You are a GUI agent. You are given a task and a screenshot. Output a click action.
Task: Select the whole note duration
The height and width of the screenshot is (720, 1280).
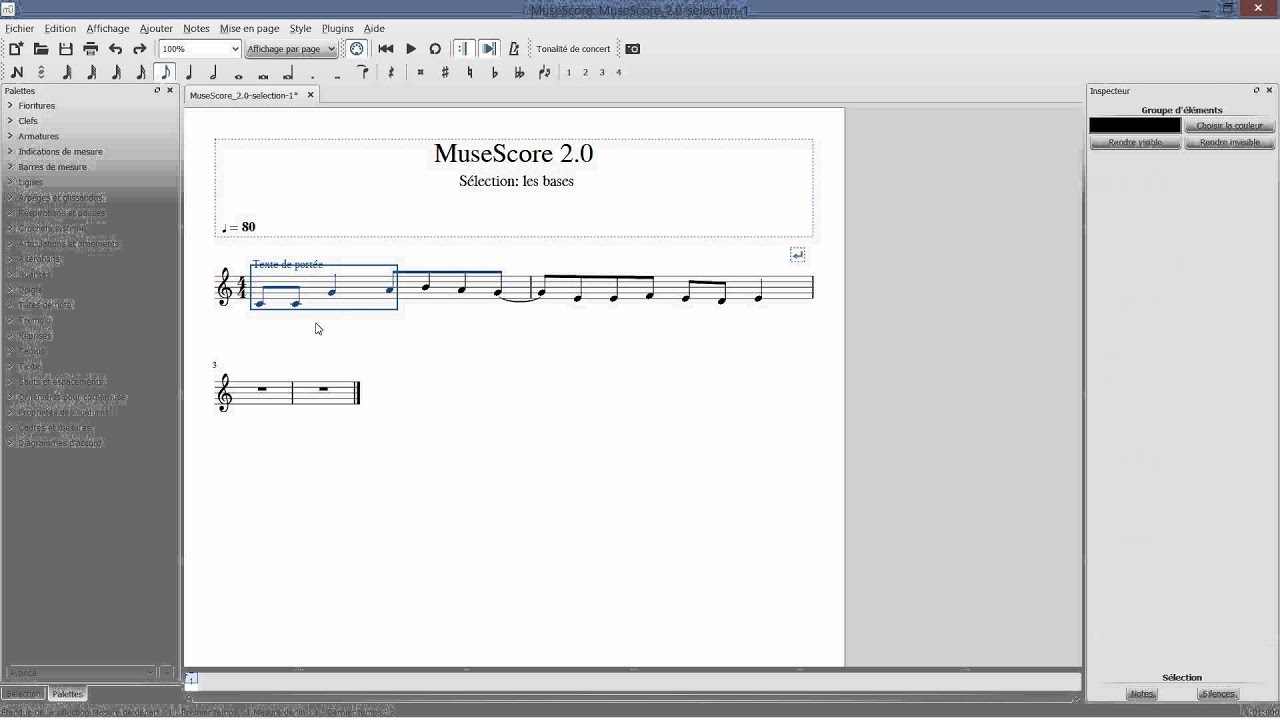238,75
